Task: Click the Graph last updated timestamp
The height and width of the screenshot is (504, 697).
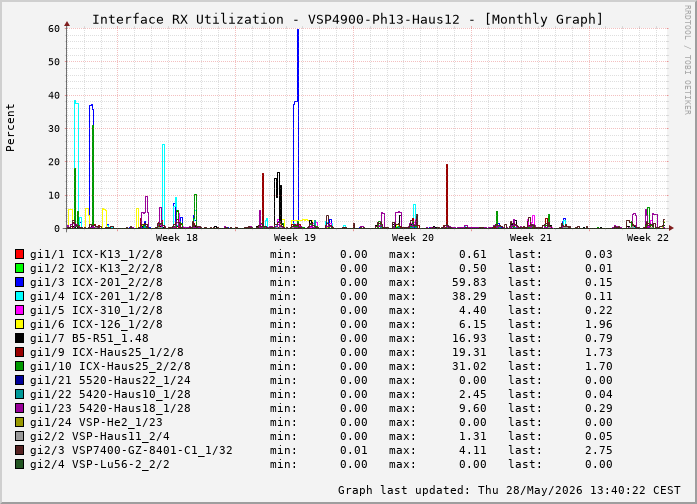Action: (509, 490)
